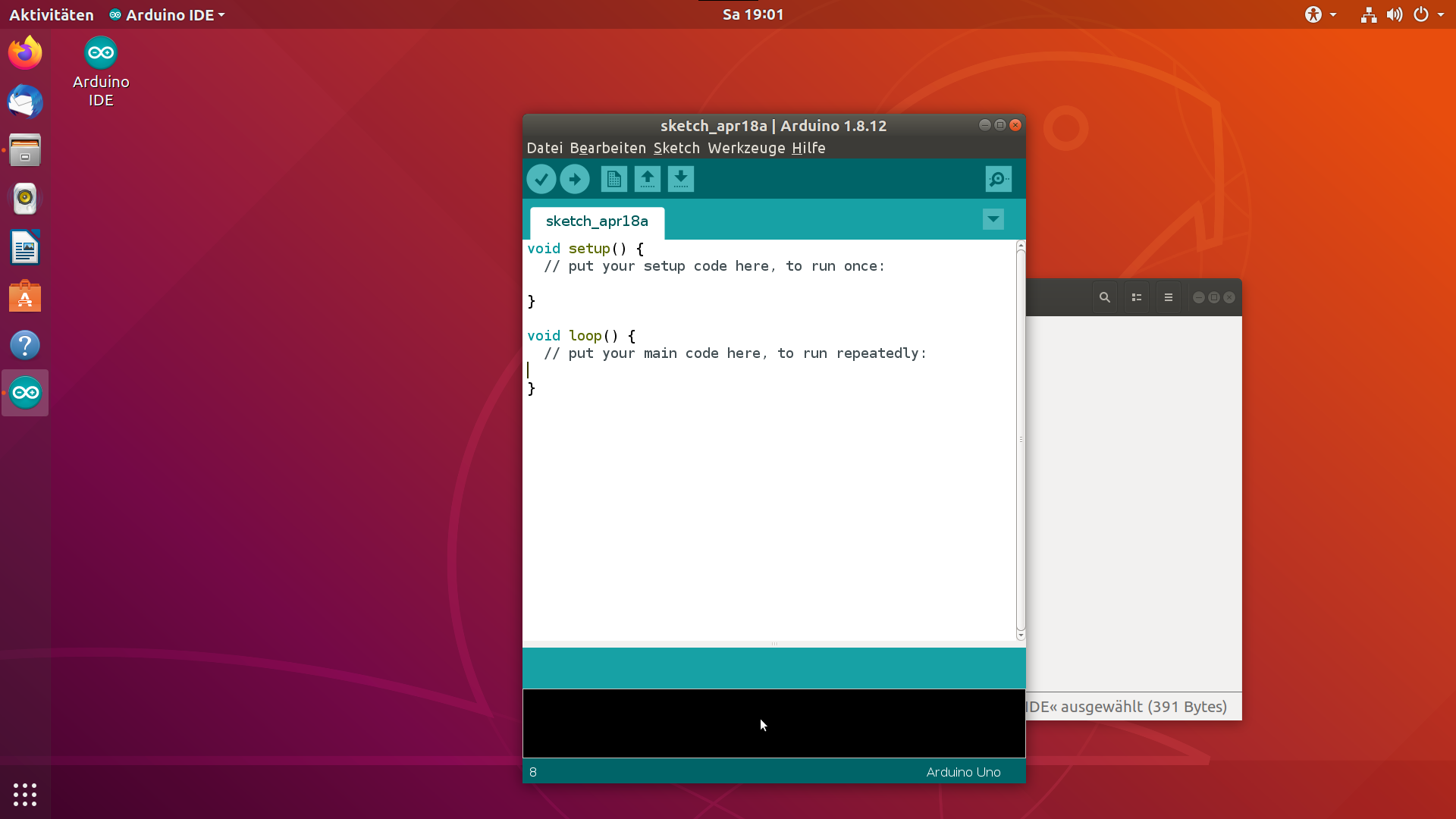Click the Upload arrow button

point(575,180)
